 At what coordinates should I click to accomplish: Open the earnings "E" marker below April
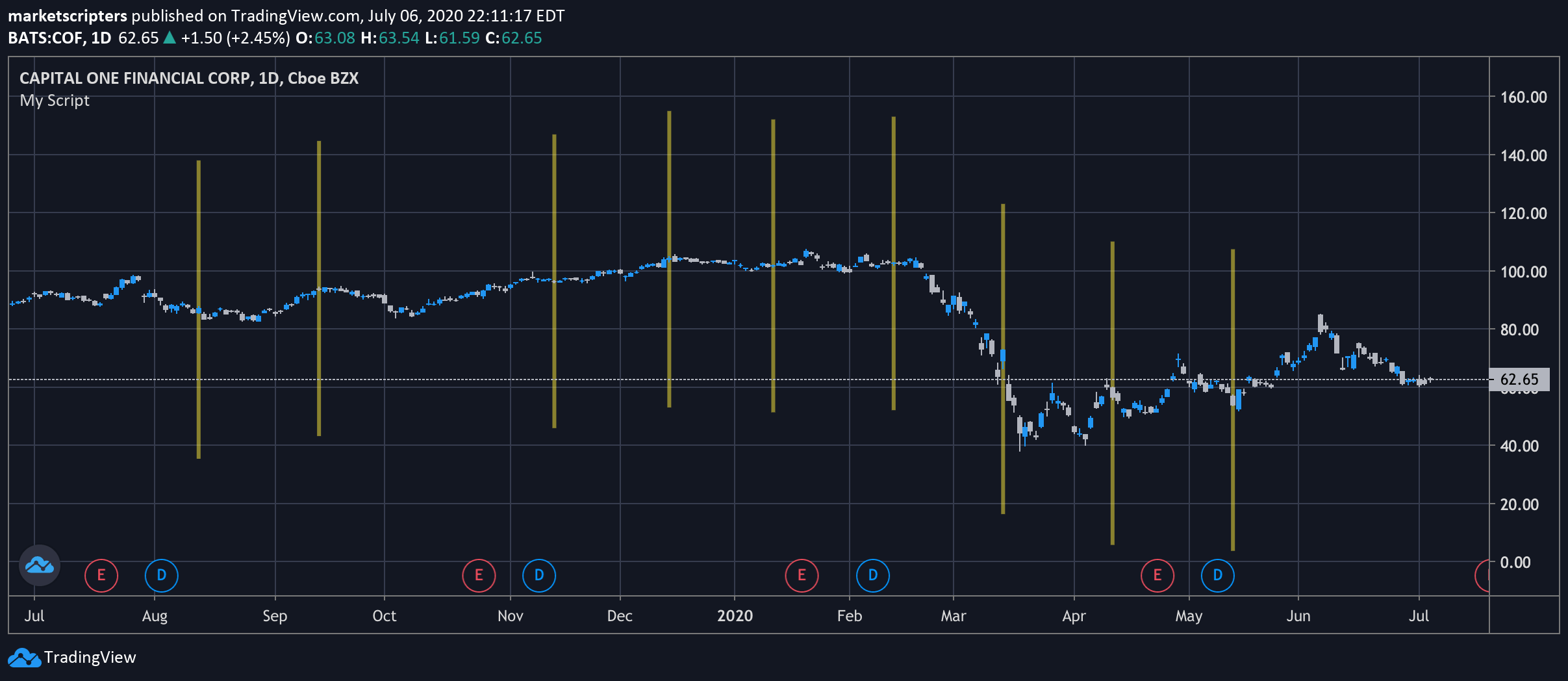pyautogui.click(x=1157, y=574)
